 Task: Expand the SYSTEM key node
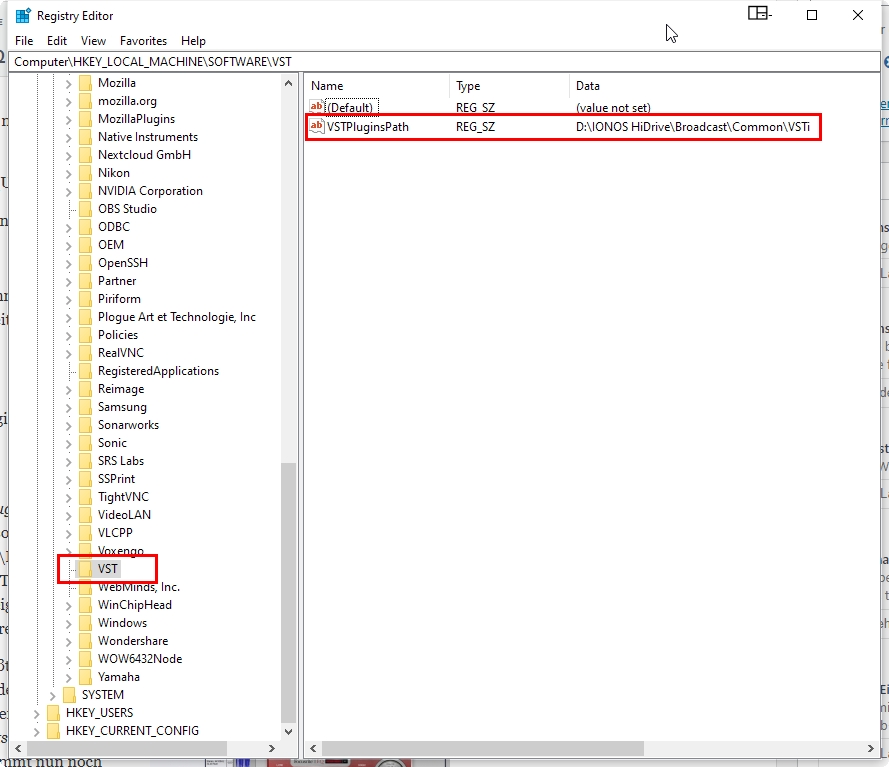[x=53, y=695]
